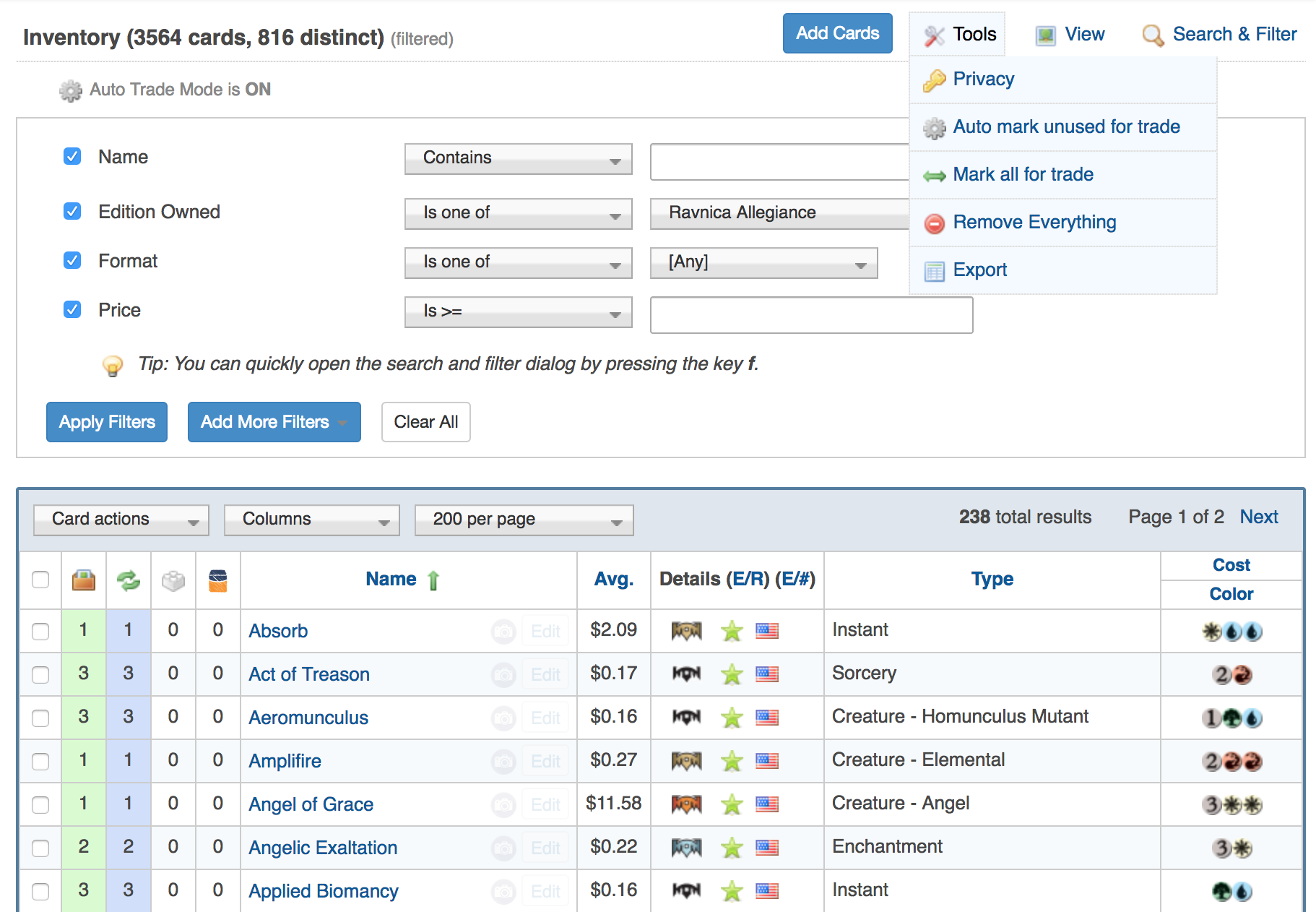Uncheck the Edition Owned filter checkbox
Screen dimensions: 1316x912
[x=72, y=211]
